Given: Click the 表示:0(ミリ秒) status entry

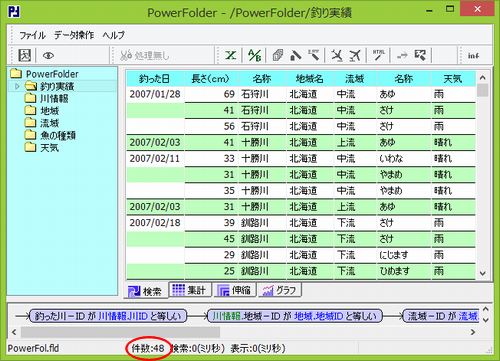Looking at the screenshot, I should point(258,348).
